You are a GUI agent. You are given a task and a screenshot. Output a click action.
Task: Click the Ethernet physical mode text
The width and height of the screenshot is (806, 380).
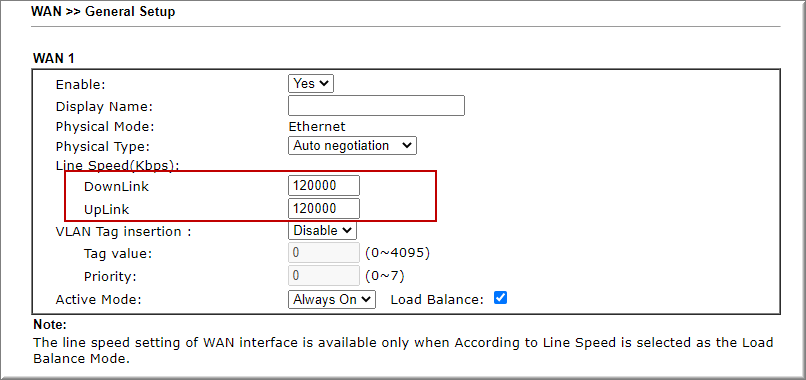tap(317, 126)
